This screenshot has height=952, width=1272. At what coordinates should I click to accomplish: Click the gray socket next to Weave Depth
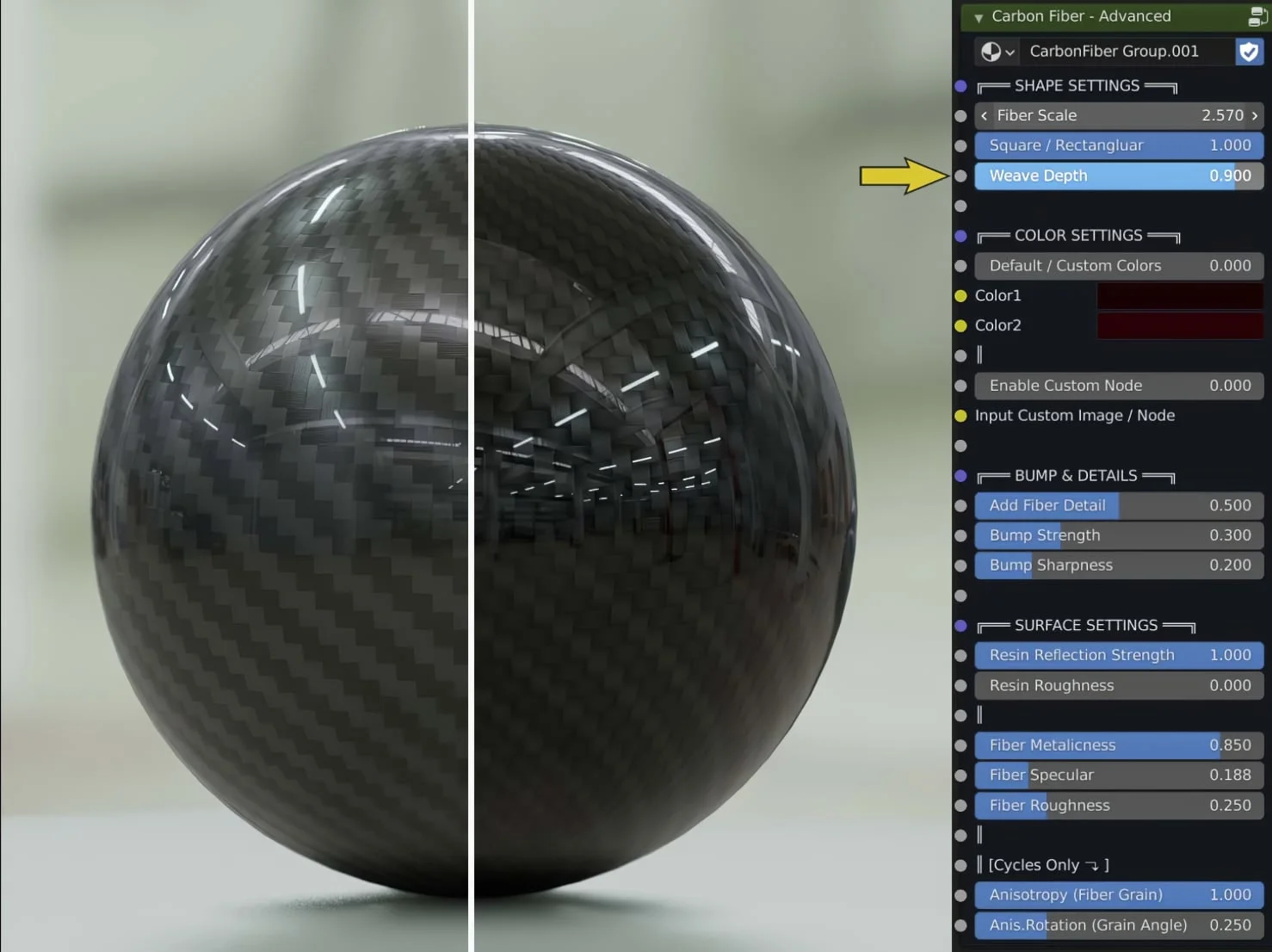click(x=960, y=176)
